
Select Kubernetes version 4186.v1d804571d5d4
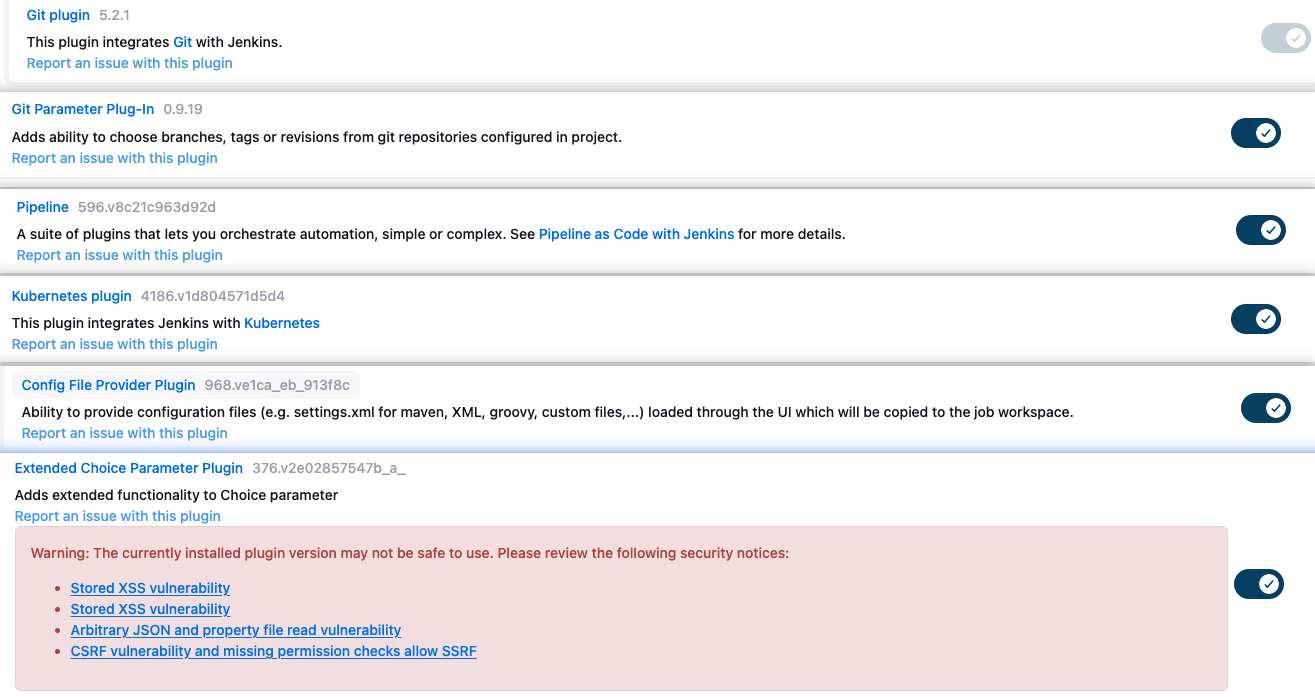tap(213, 296)
